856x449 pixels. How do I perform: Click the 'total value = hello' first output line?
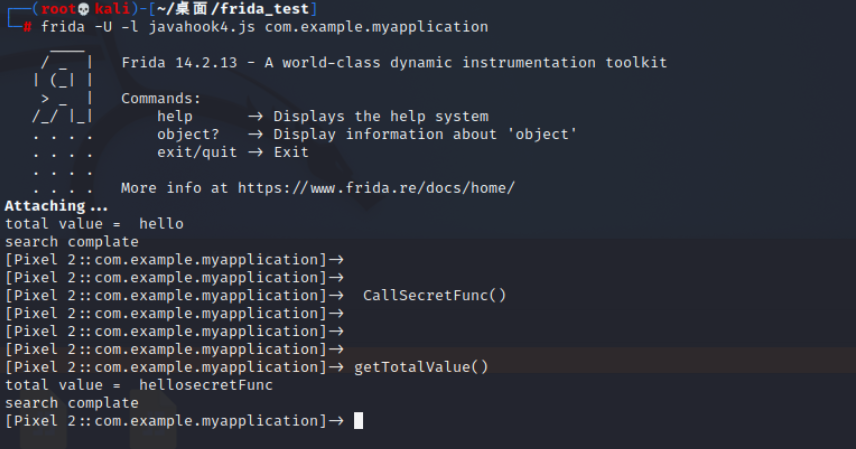point(94,224)
